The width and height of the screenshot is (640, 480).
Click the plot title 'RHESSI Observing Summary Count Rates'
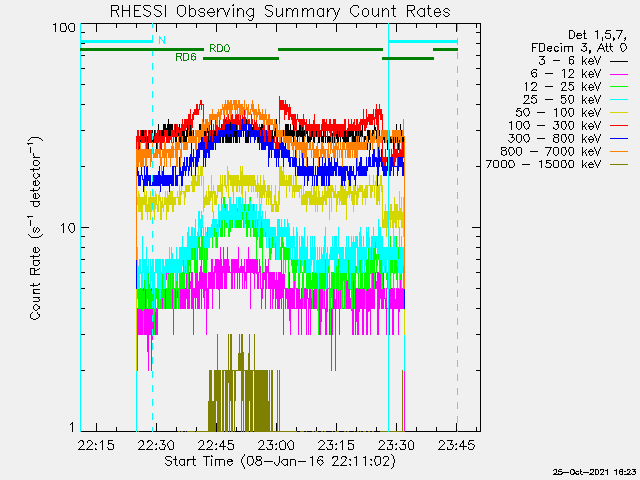280,11
